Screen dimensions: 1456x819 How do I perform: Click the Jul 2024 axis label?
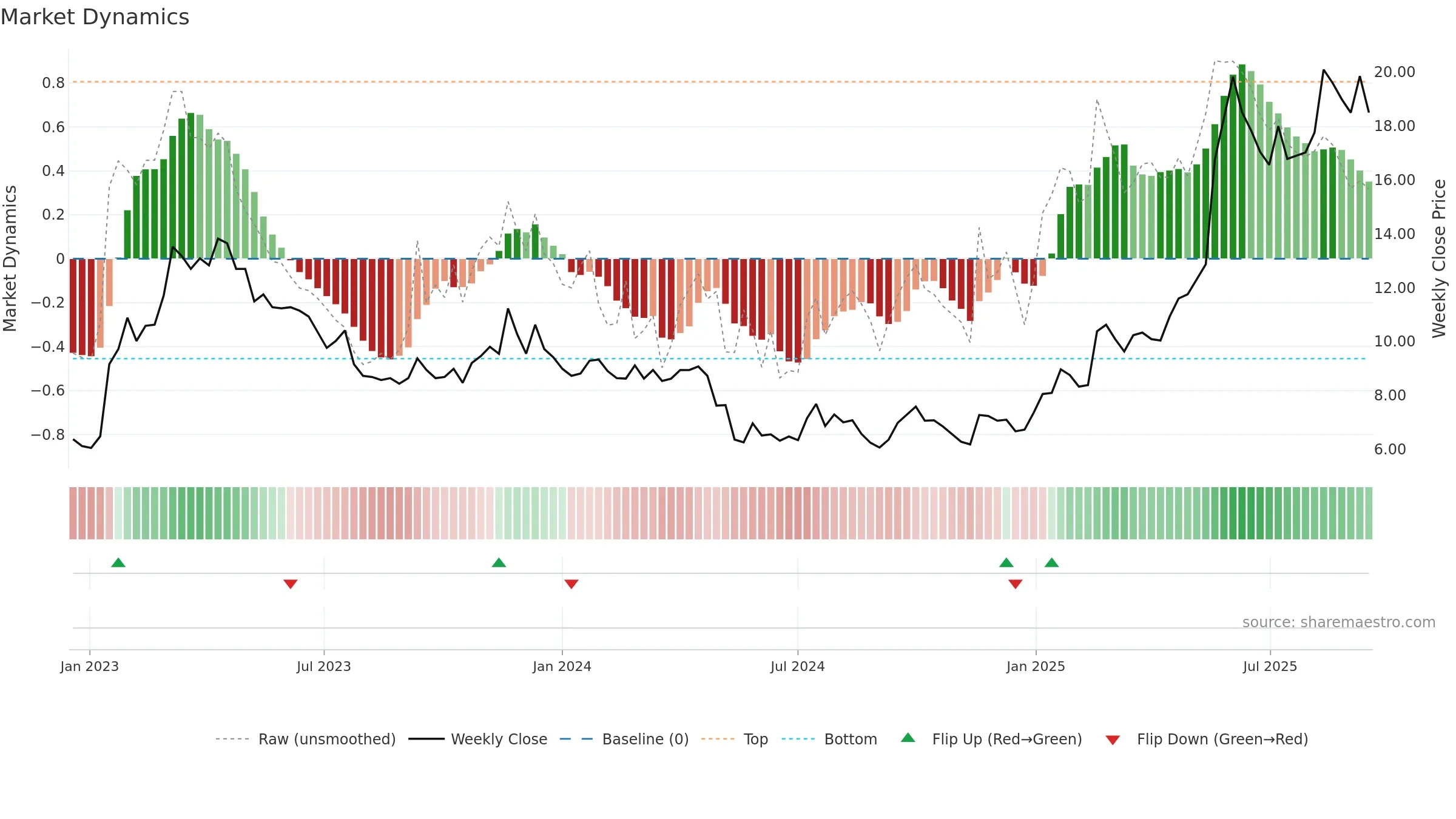(x=798, y=666)
